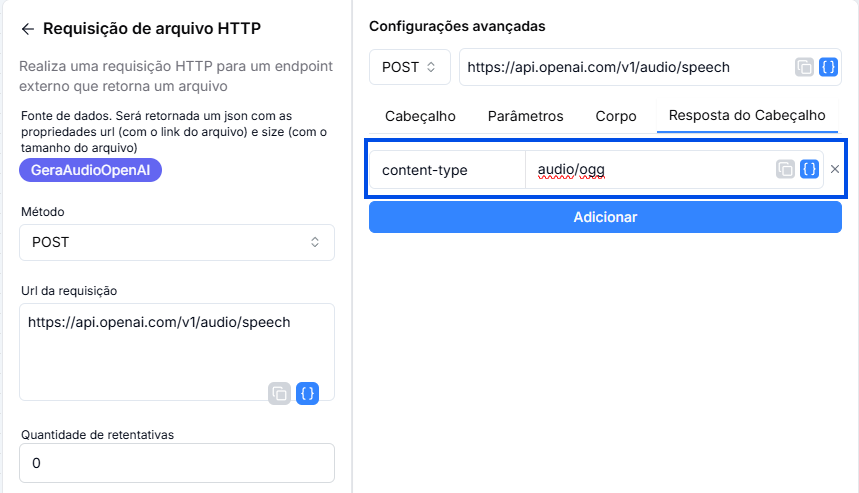The image size is (859, 493).
Task: Go back using the left arrow icon
Action: (x=27, y=29)
